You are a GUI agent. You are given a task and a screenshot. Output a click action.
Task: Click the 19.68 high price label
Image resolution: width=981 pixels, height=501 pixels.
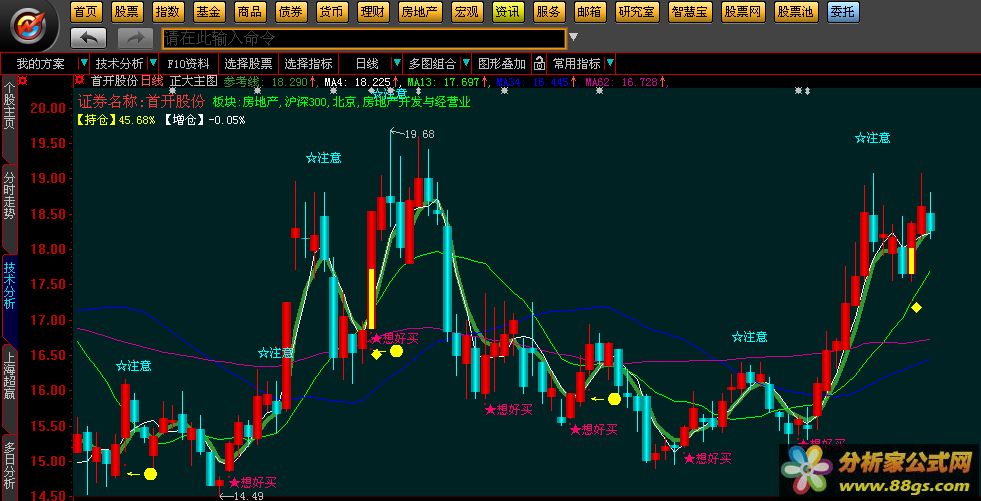[419, 134]
